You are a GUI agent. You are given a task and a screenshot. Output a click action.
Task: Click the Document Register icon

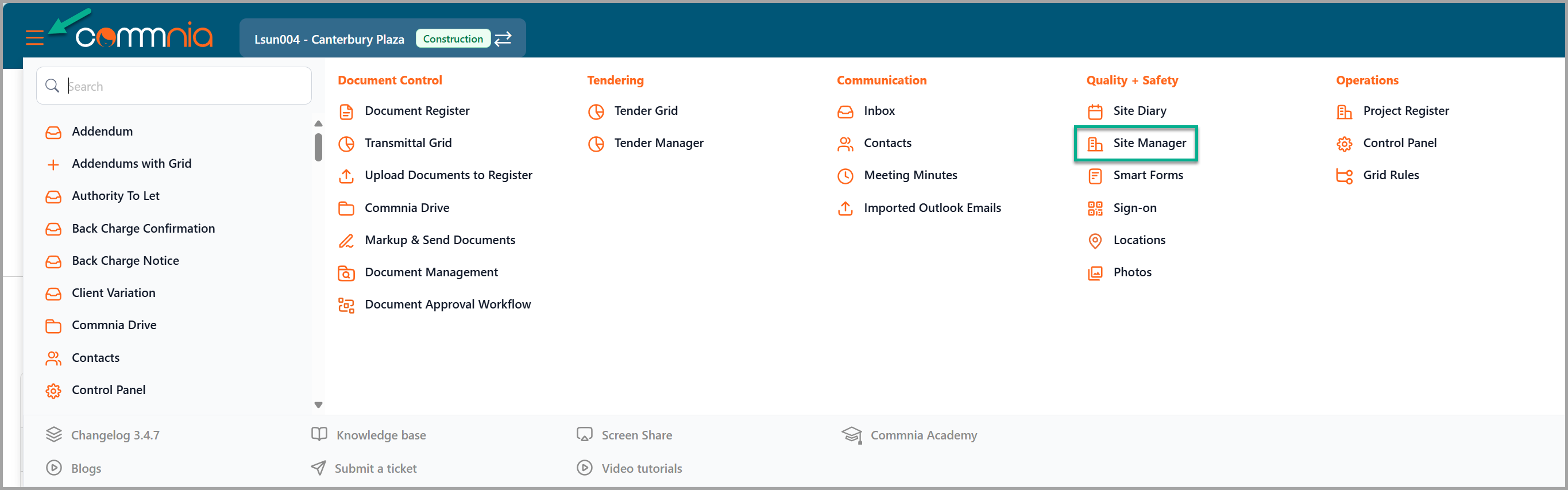346,112
